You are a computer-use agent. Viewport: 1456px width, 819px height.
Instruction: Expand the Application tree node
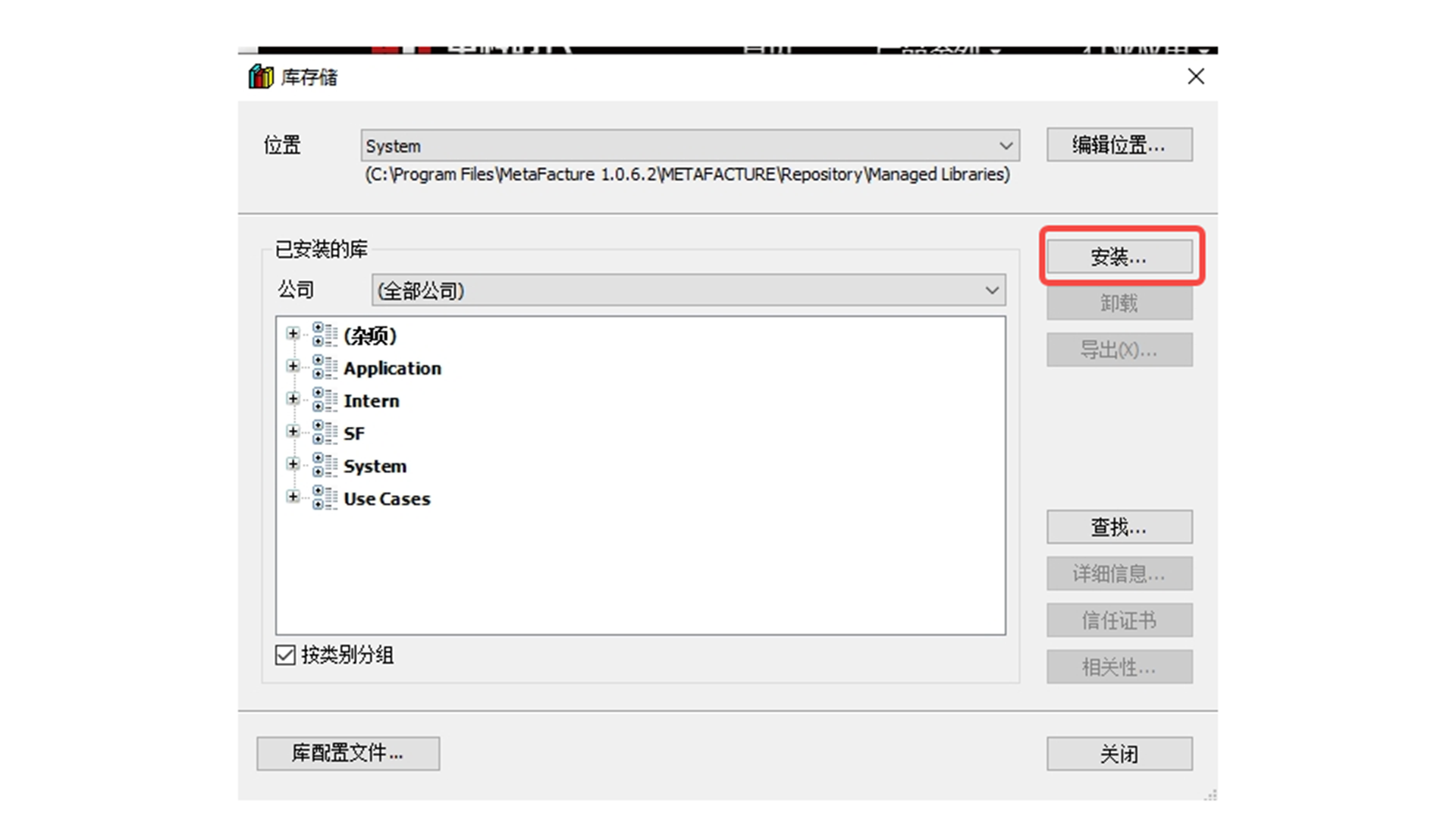pyautogui.click(x=293, y=366)
